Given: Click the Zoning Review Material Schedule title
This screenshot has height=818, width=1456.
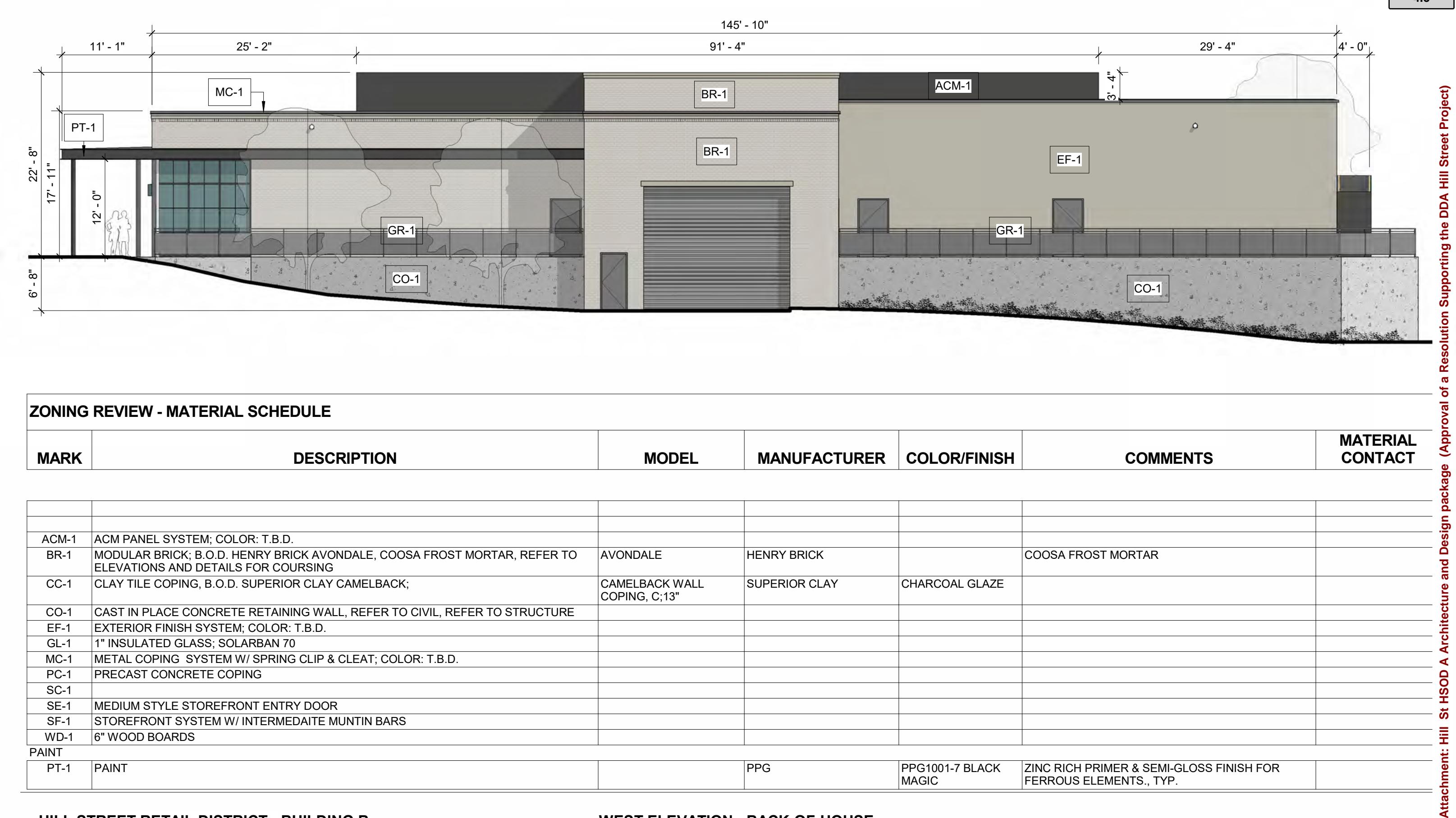Looking at the screenshot, I should click(180, 412).
